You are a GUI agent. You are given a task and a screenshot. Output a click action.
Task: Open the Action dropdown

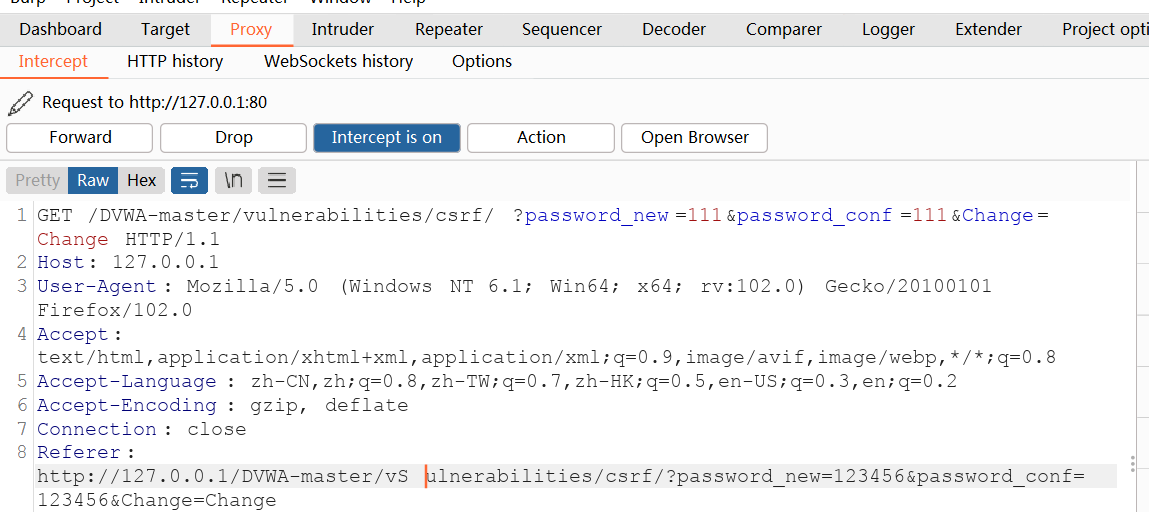(541, 138)
